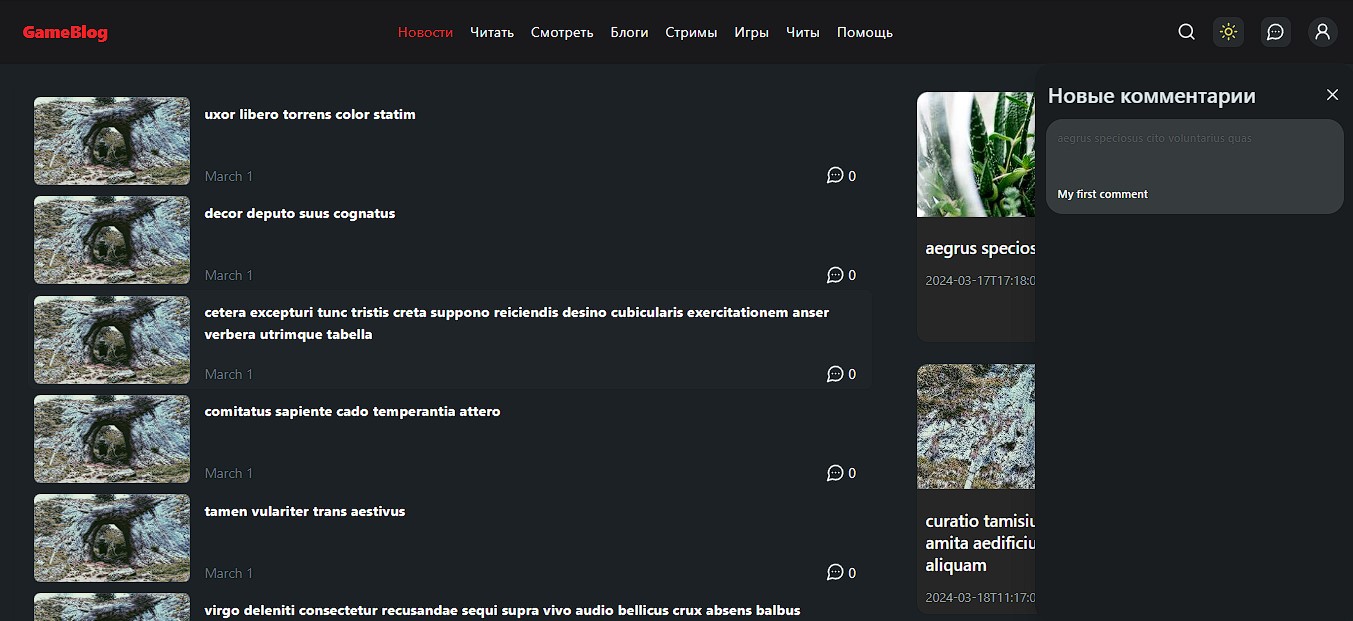Screen dimensions: 1353x621
Task: Thumbnail of 'tamen vulariter trans aestivus'
Action: (x=112, y=538)
